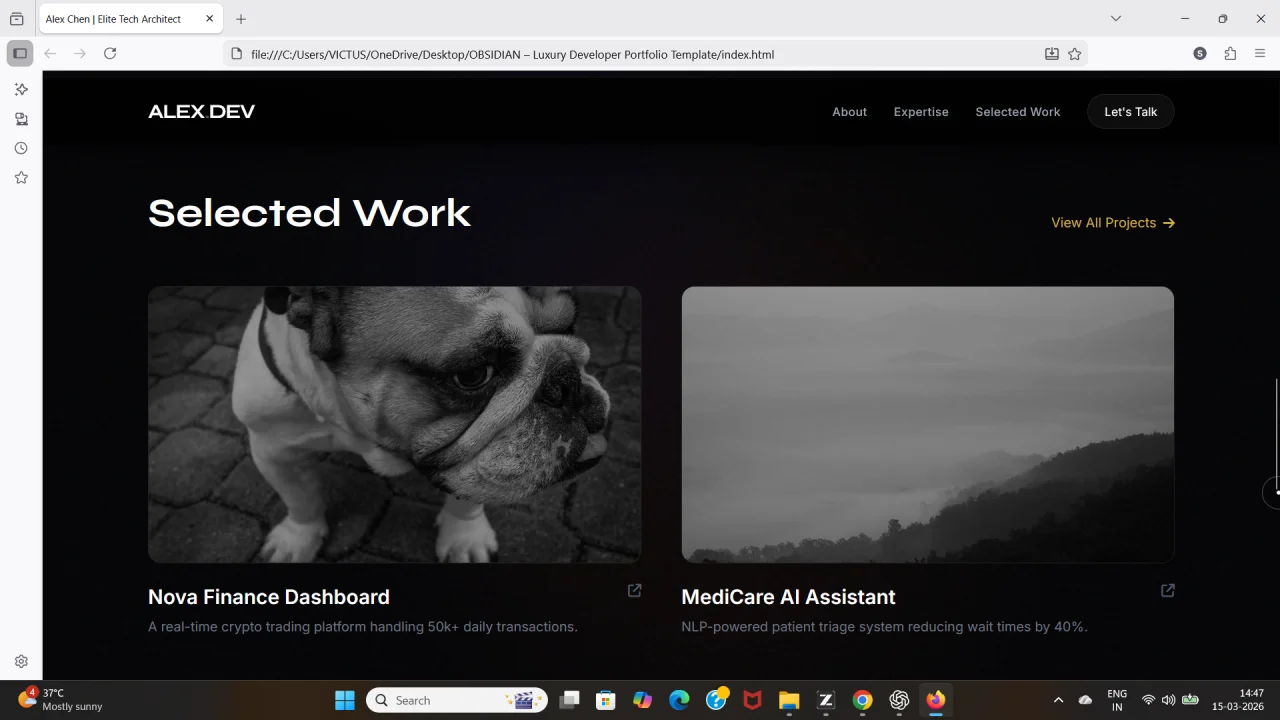Open the AI chatbot sidebar panel
Image resolution: width=1280 pixels, height=720 pixels.
21,90
